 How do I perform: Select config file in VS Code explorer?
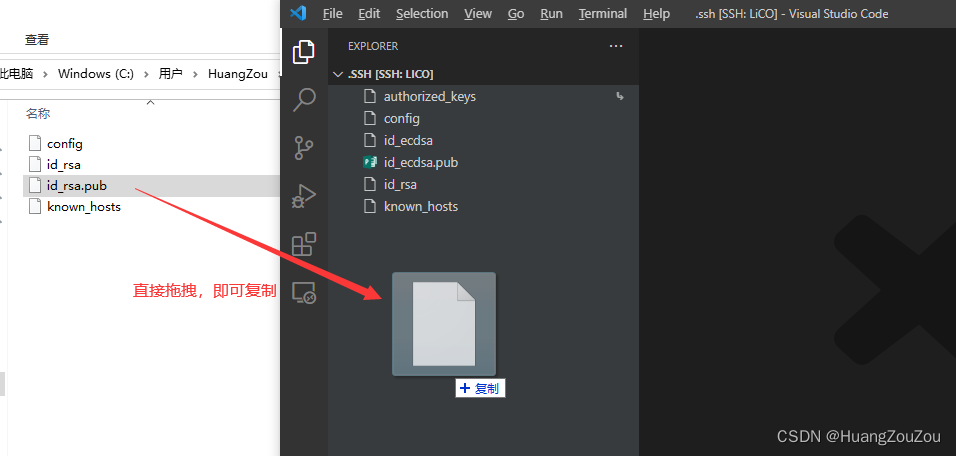point(483,118)
